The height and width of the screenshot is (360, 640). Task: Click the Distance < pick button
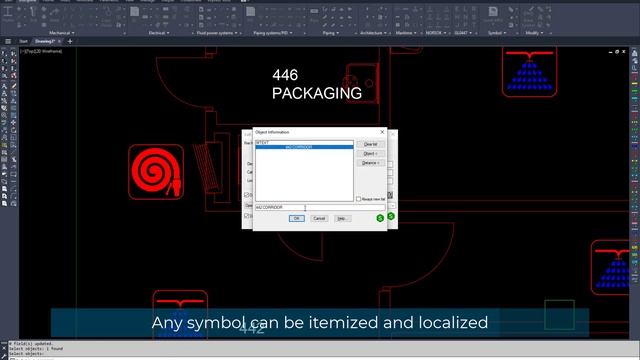pyautogui.click(x=370, y=163)
